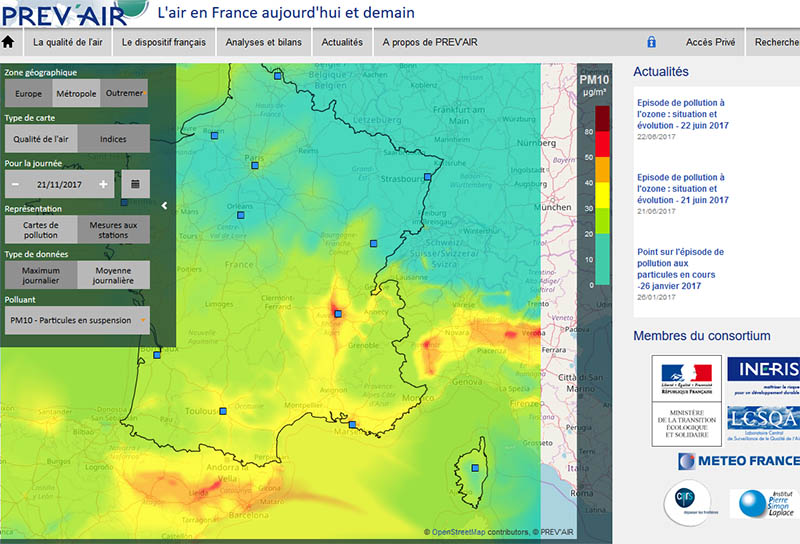Select the Strasbourg station marker
This screenshot has height=544, width=800.
[x=428, y=177]
